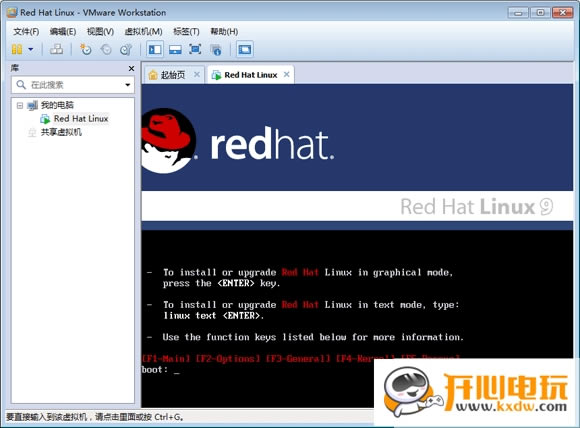Open the snapshot manager icon
This screenshot has height=428, width=580.
click(x=126, y=49)
